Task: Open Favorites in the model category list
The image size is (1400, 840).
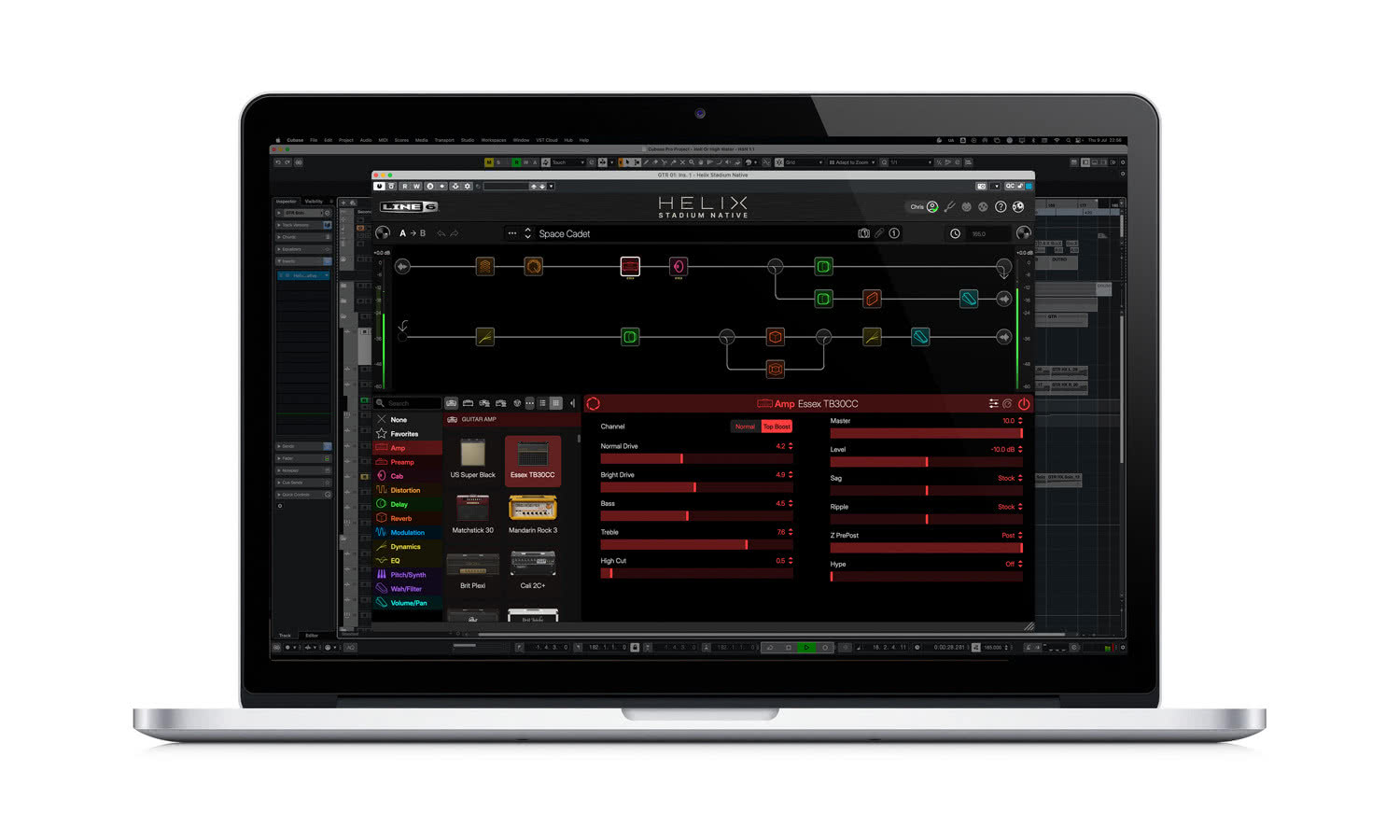Action: [x=407, y=434]
